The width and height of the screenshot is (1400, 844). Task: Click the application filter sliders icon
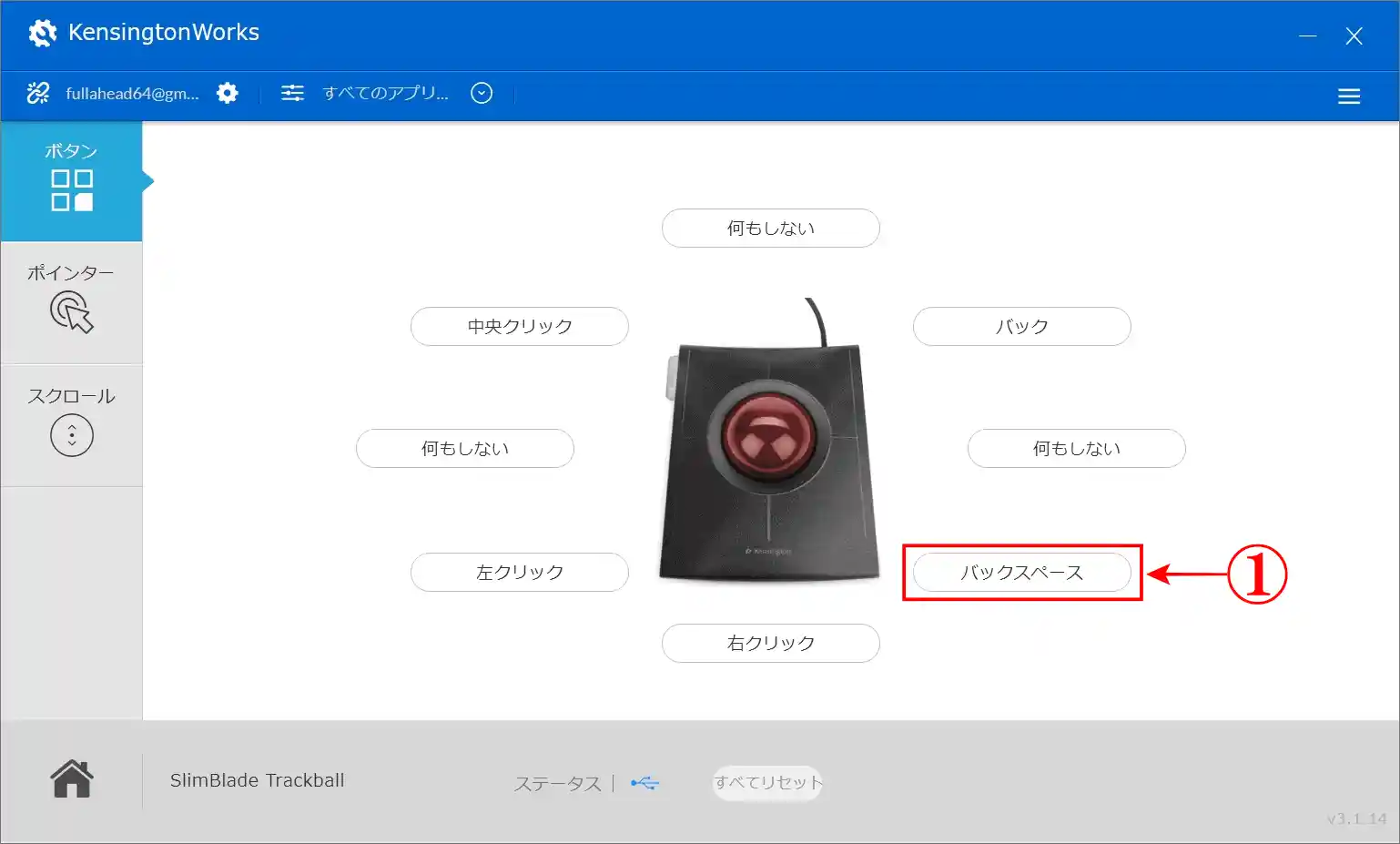(292, 93)
